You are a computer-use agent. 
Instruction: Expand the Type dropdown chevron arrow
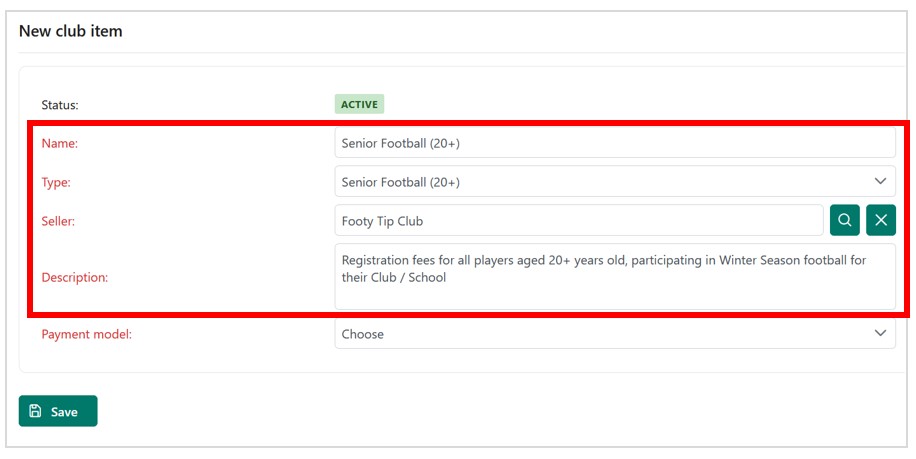(x=880, y=181)
